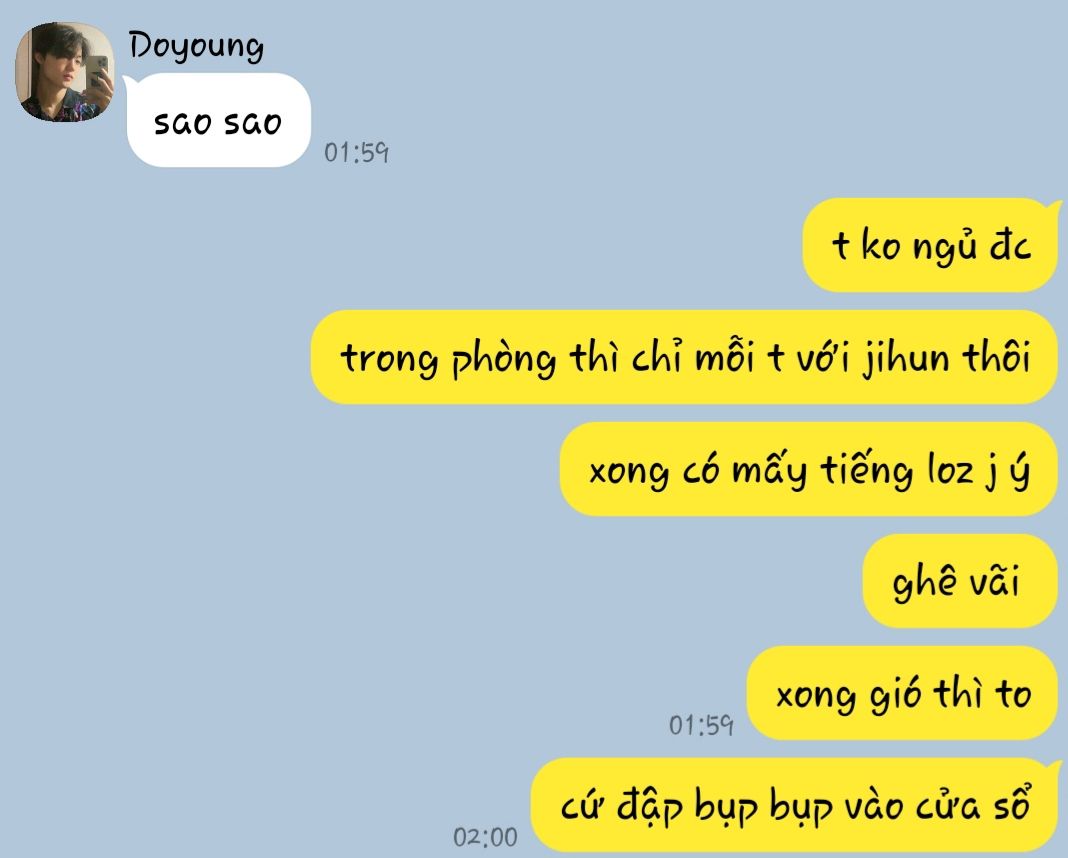Click the word 'trong' starting the long message
The image size is (1068, 858).
point(390,359)
